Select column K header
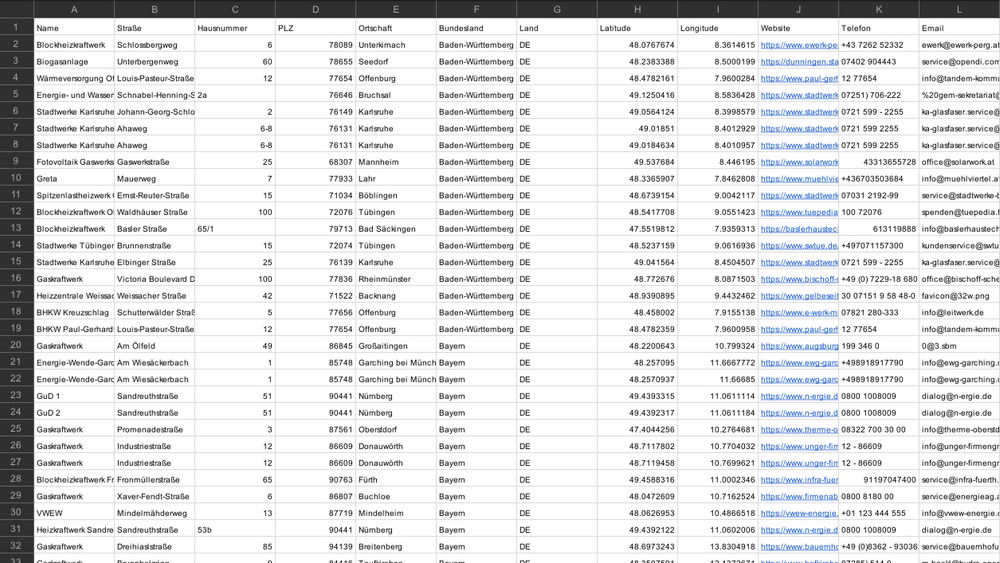 point(879,9)
